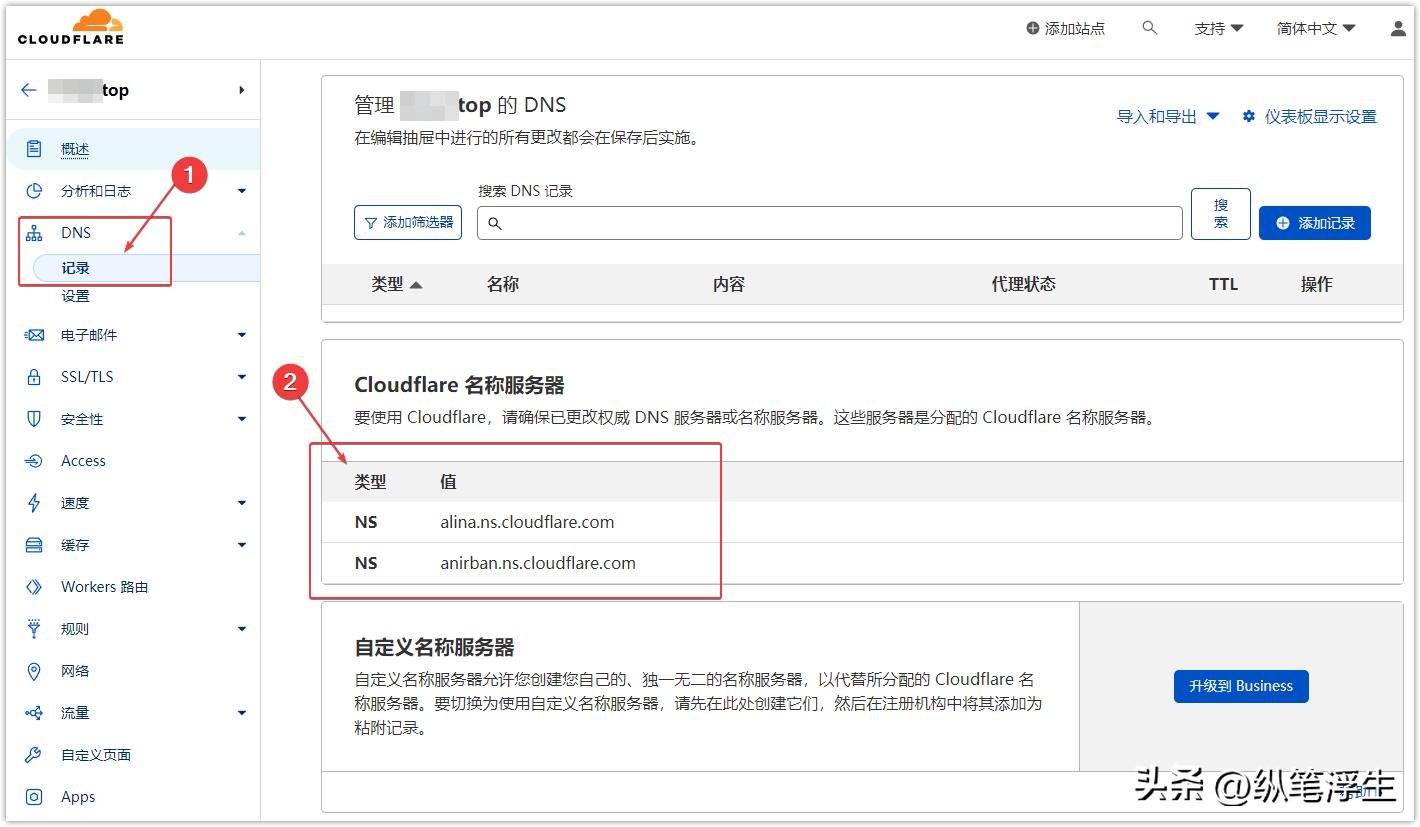The image size is (1420, 827).
Task: Switch to the 记录 tab under DNS
Action: (x=75, y=267)
